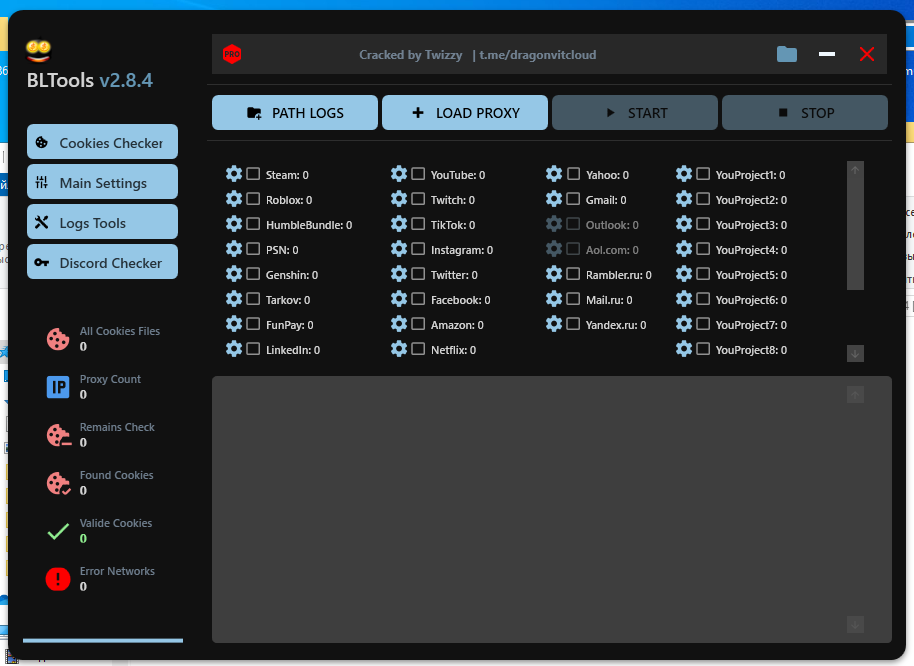Click the Found Cookies icon
The width and height of the screenshot is (914, 666).
point(58,483)
